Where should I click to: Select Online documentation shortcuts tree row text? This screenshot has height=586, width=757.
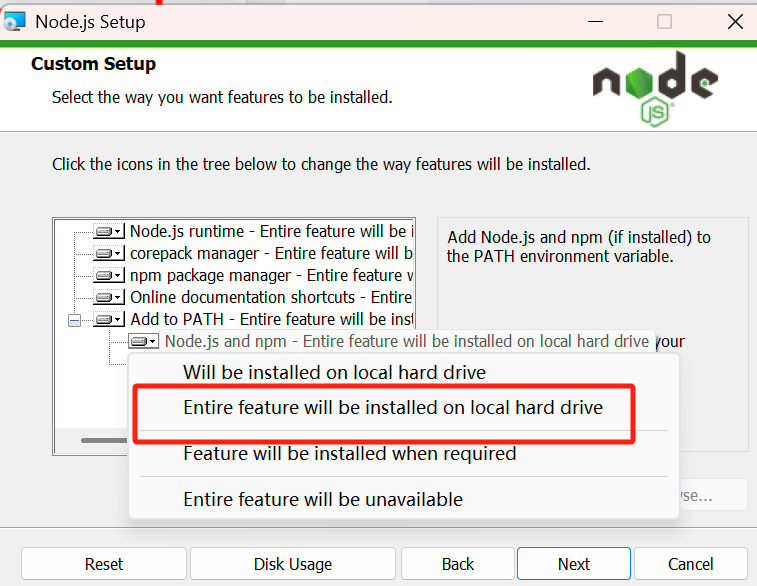click(271, 297)
